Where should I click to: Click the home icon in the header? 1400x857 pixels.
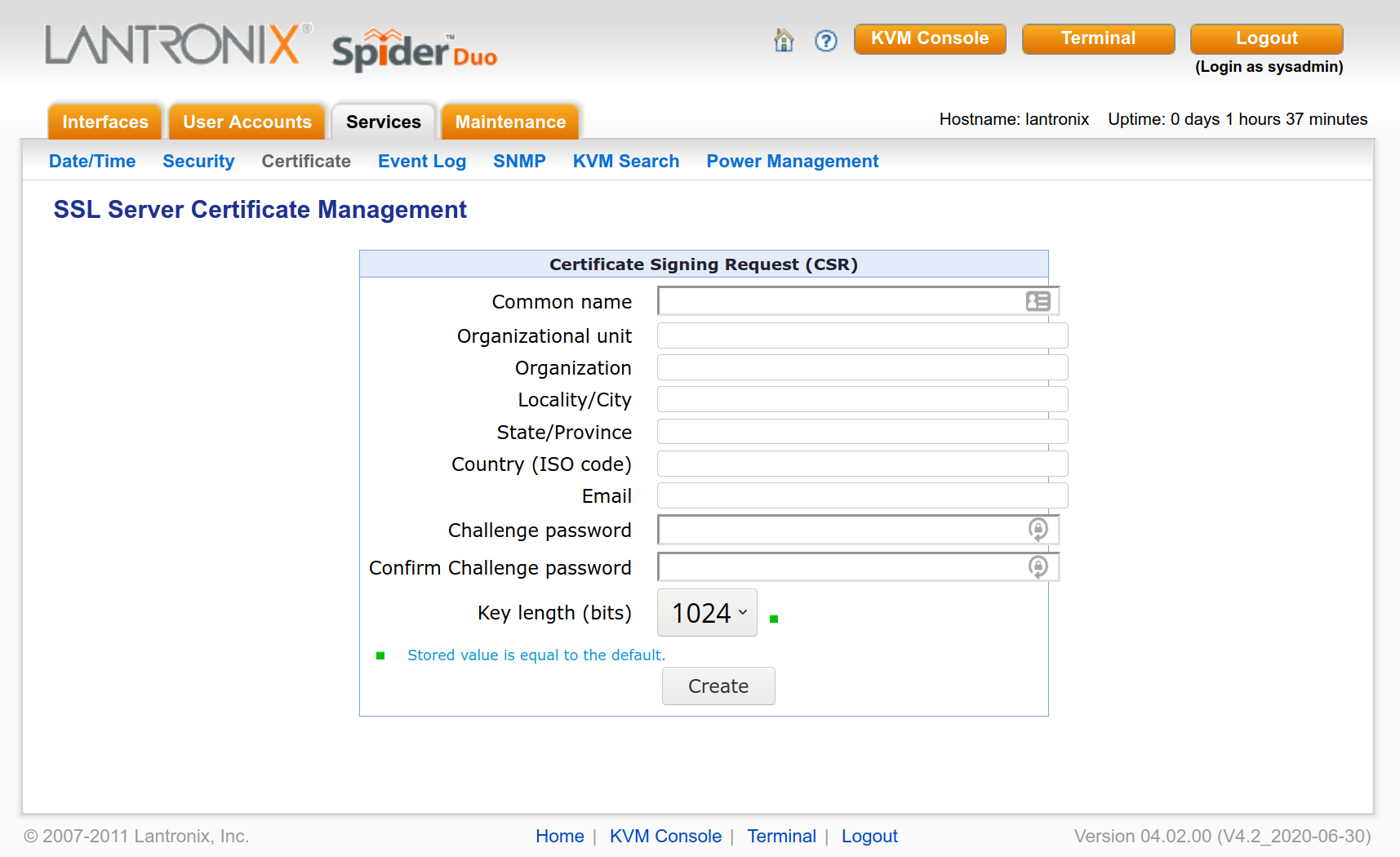tap(784, 40)
